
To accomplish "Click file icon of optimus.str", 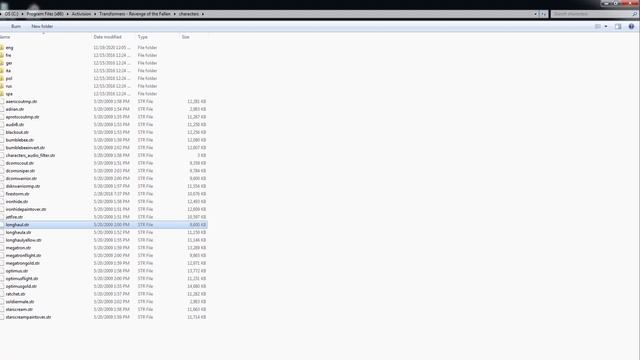I will coord(2,271).
